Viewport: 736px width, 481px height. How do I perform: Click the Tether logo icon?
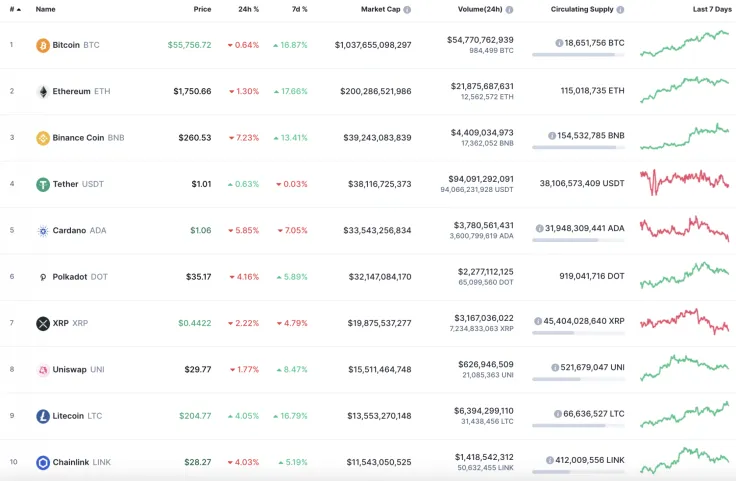43,184
